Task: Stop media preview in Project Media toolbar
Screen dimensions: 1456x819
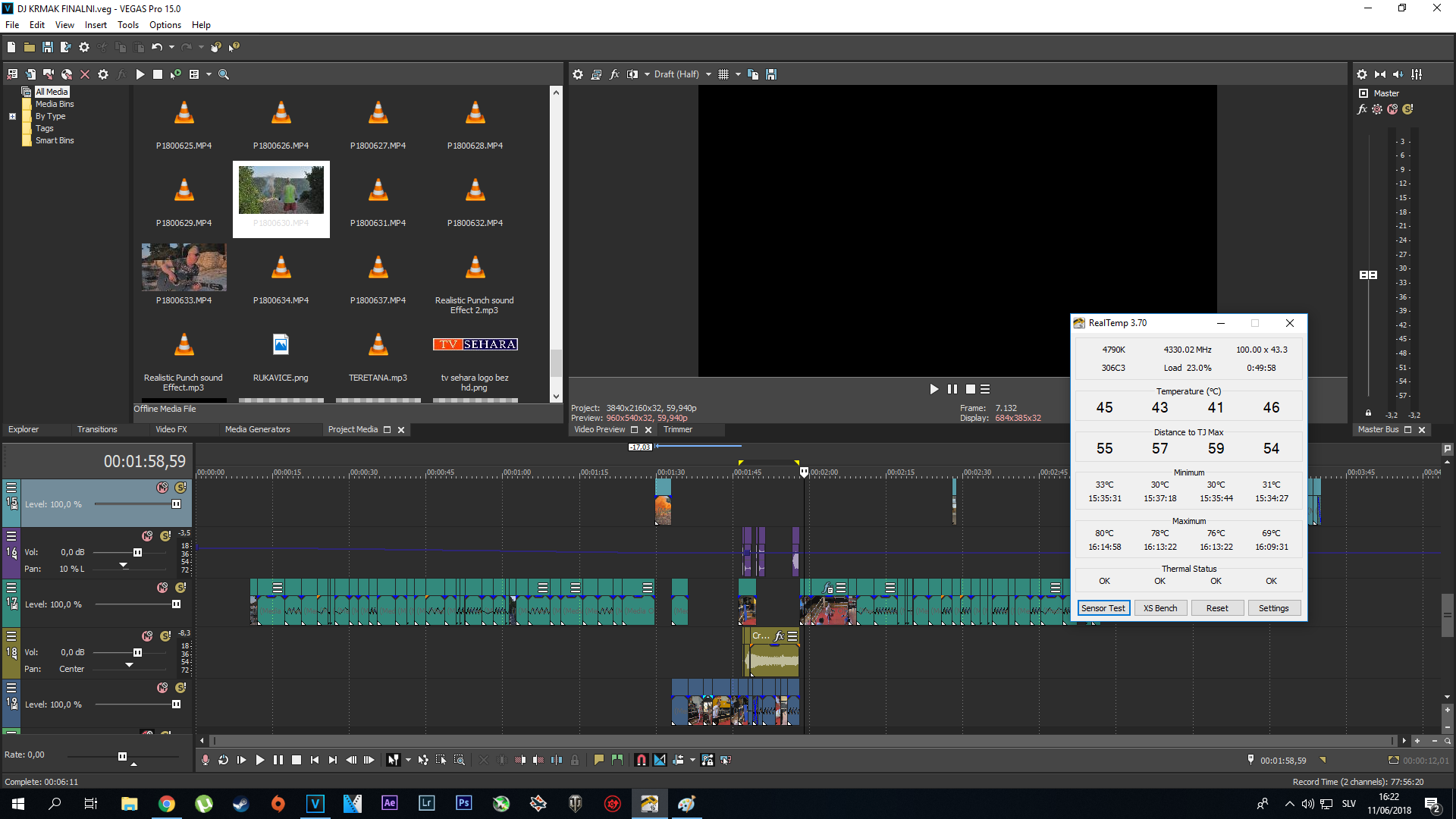Action: 158,74
